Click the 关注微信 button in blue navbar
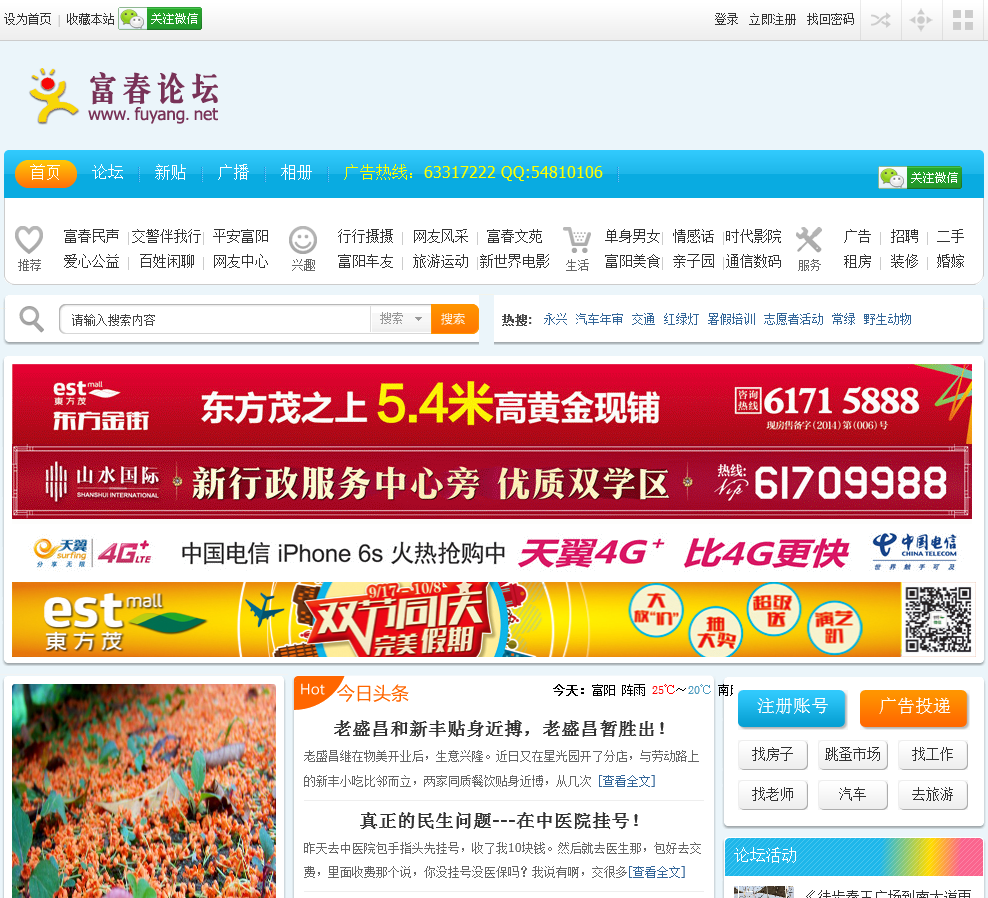Viewport: 988px width, 898px height. click(920, 178)
